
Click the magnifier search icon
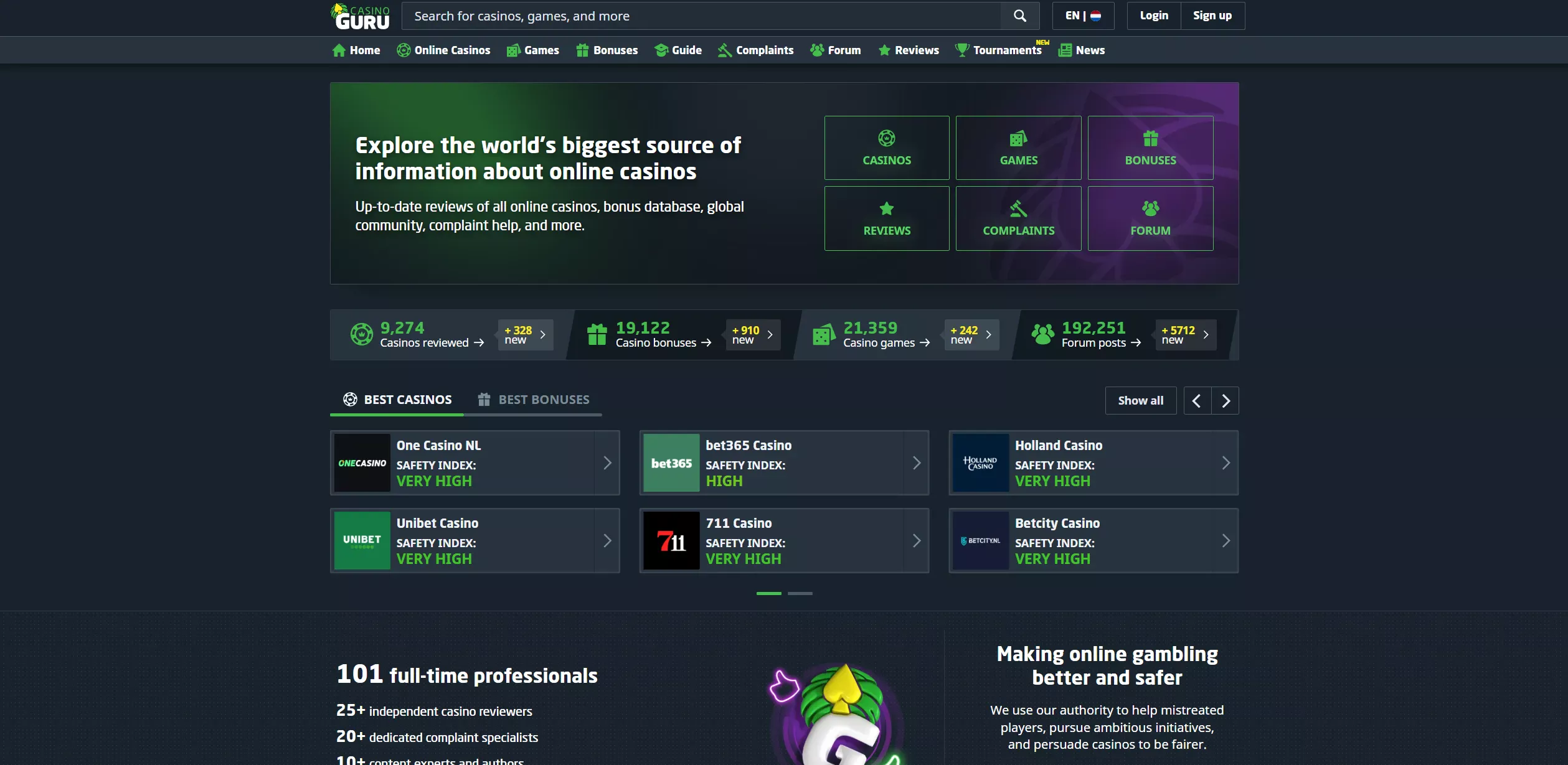(x=1019, y=16)
